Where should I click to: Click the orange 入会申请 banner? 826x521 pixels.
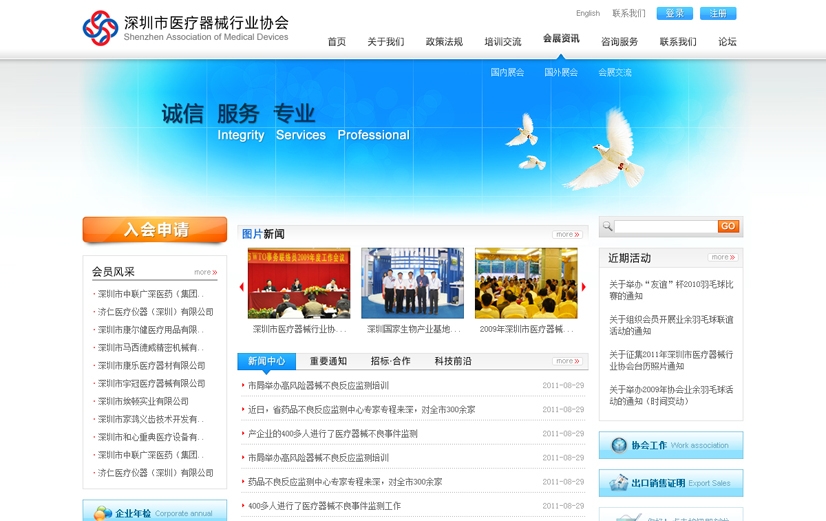tap(155, 230)
